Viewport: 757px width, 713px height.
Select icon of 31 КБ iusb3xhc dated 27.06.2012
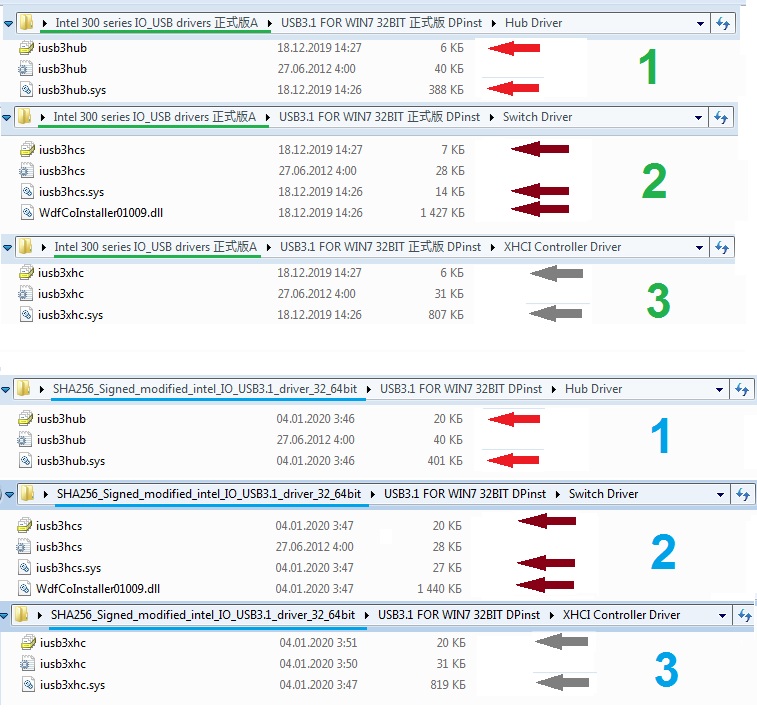[x=25, y=294]
